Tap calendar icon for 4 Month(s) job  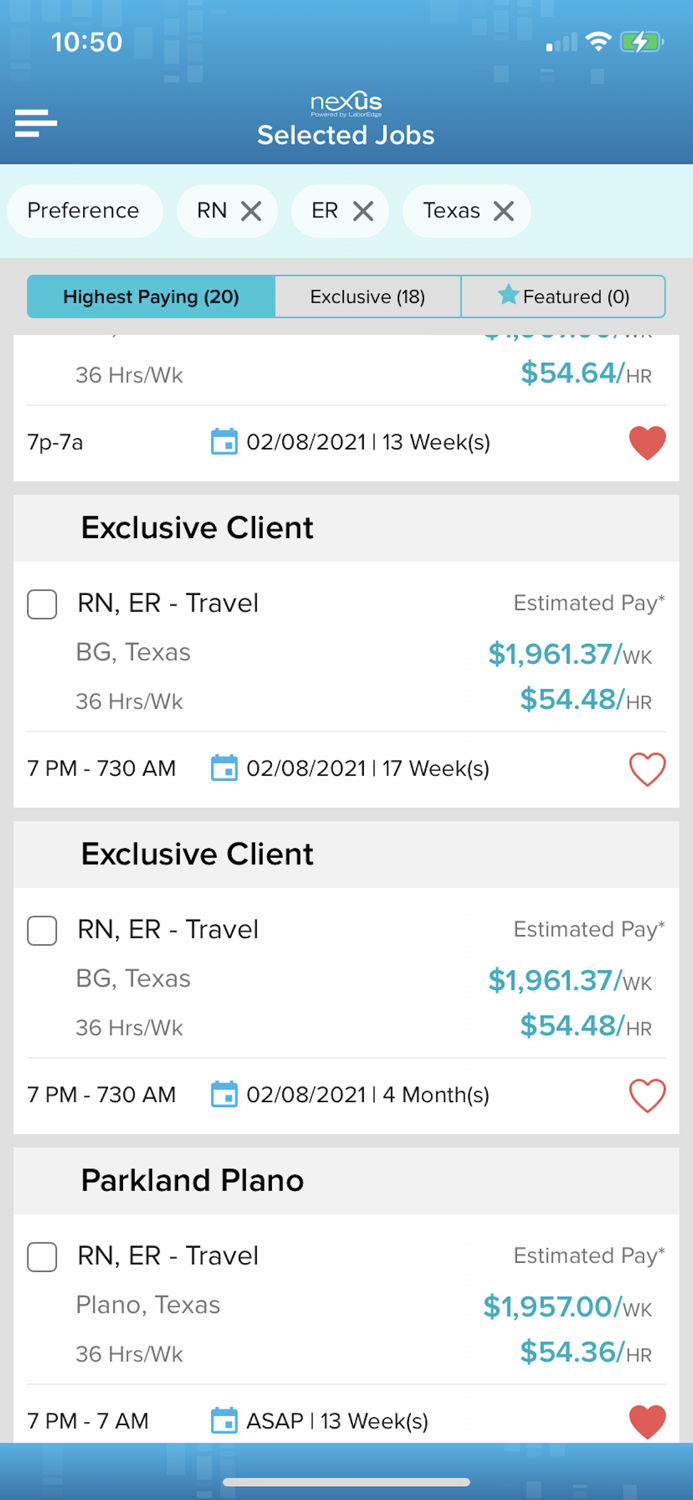(x=224, y=1095)
